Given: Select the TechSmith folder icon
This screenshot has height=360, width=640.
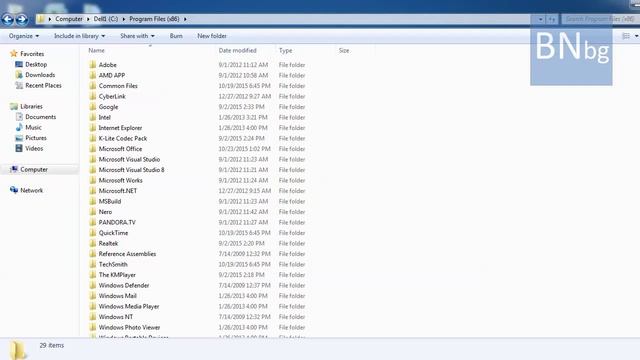Looking at the screenshot, I should point(93,264).
